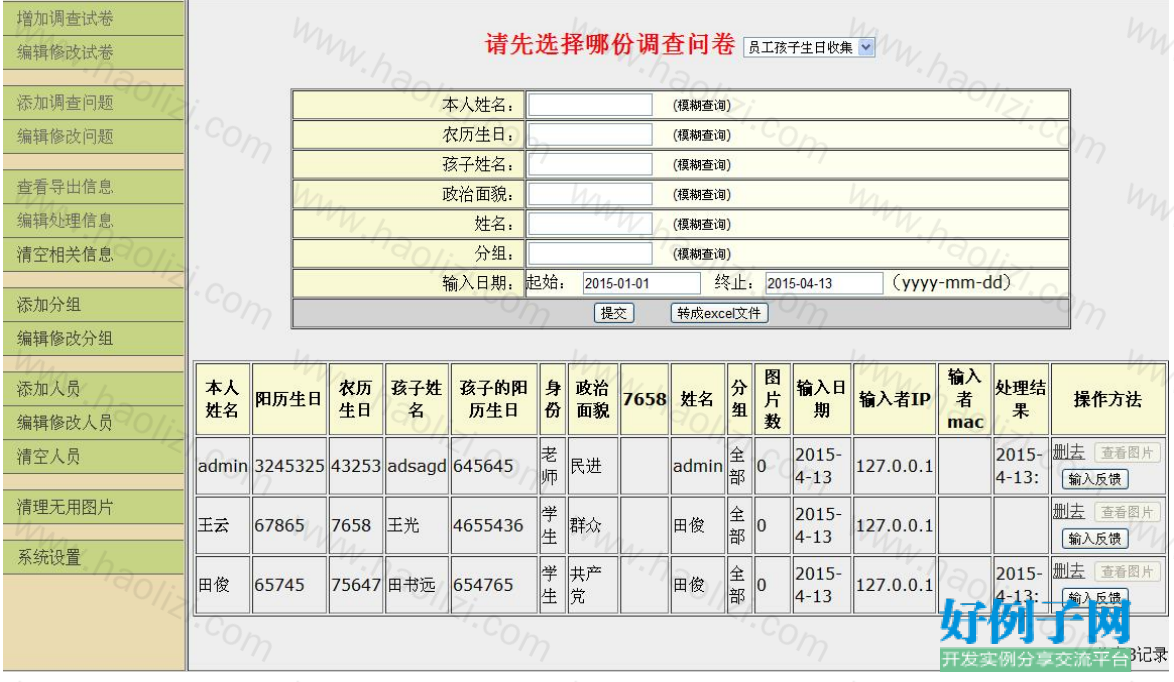Image resolution: width=1174 pixels, height=682 pixels.
Task: Submit the query with 提交 button
Action: [x=614, y=313]
